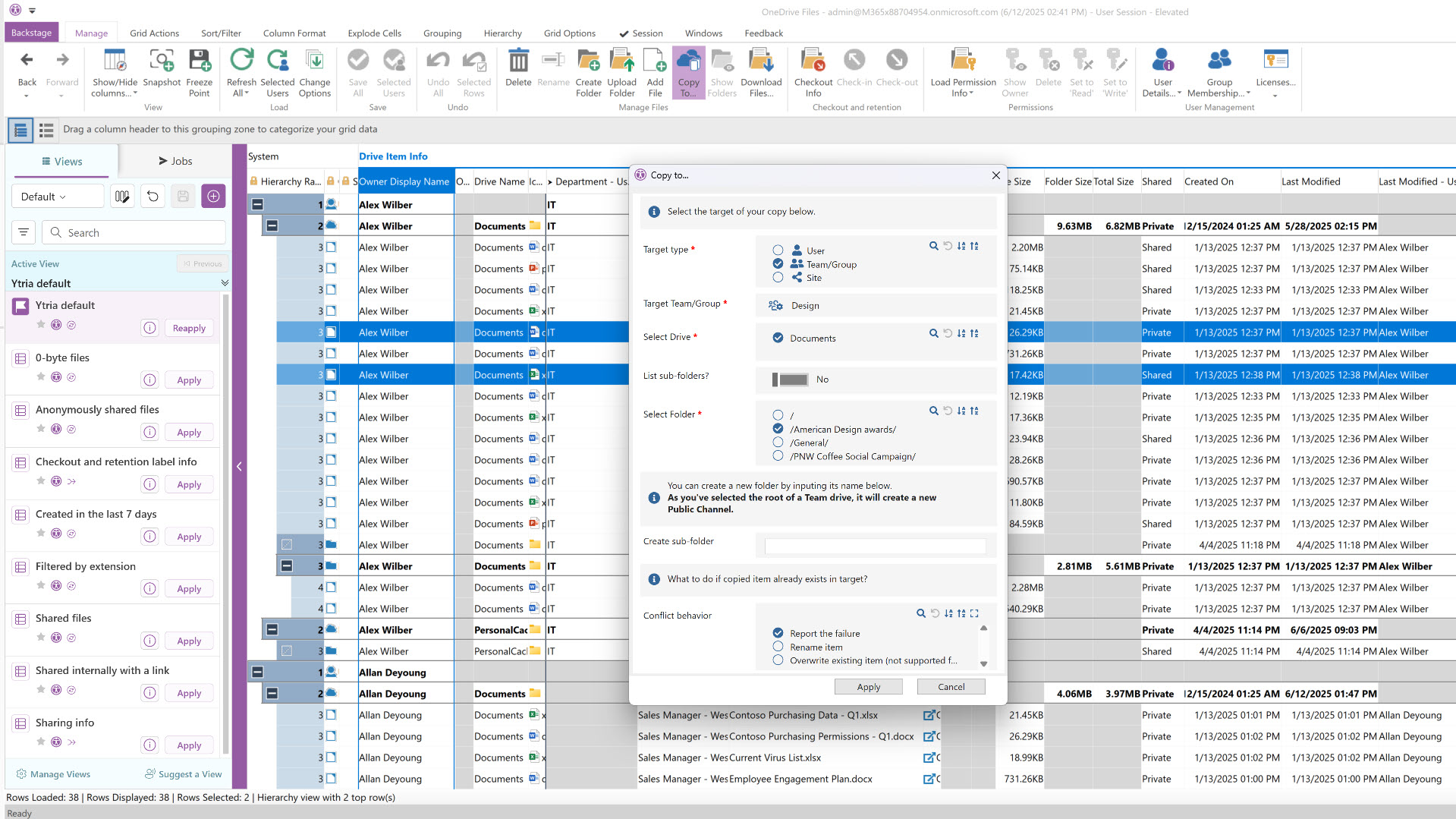Viewport: 1456px width, 819px height.
Task: Collapse Alex Wilber level 1 row
Action: click(x=257, y=204)
